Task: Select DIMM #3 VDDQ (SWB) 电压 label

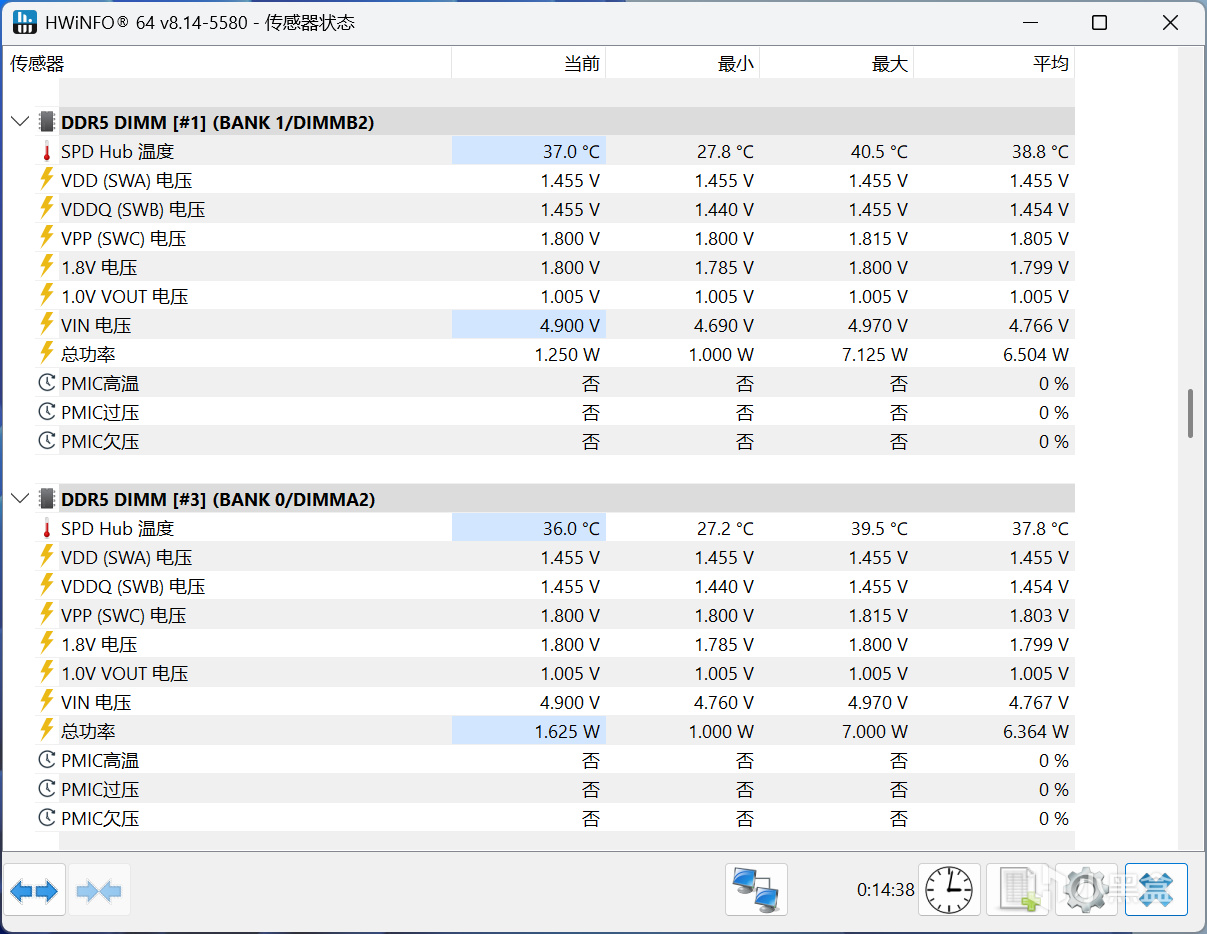Action: coord(133,586)
